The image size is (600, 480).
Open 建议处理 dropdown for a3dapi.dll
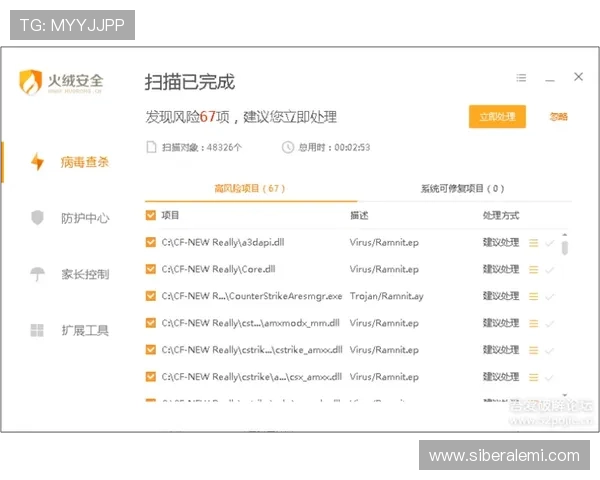pos(501,242)
